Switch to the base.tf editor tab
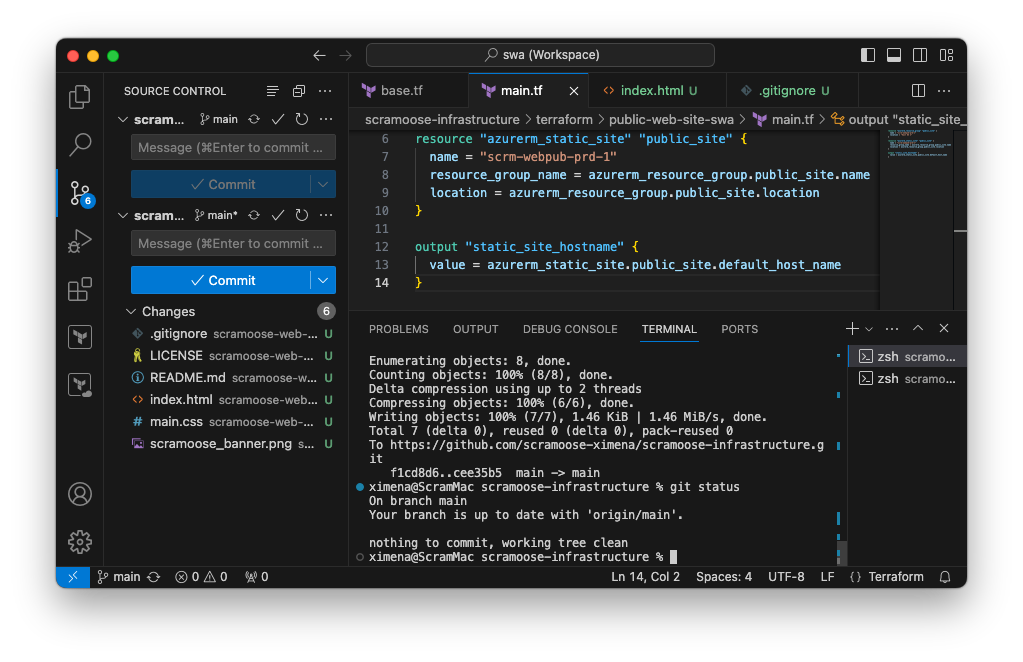Image resolution: width=1023 pixels, height=662 pixels. [x=409, y=91]
